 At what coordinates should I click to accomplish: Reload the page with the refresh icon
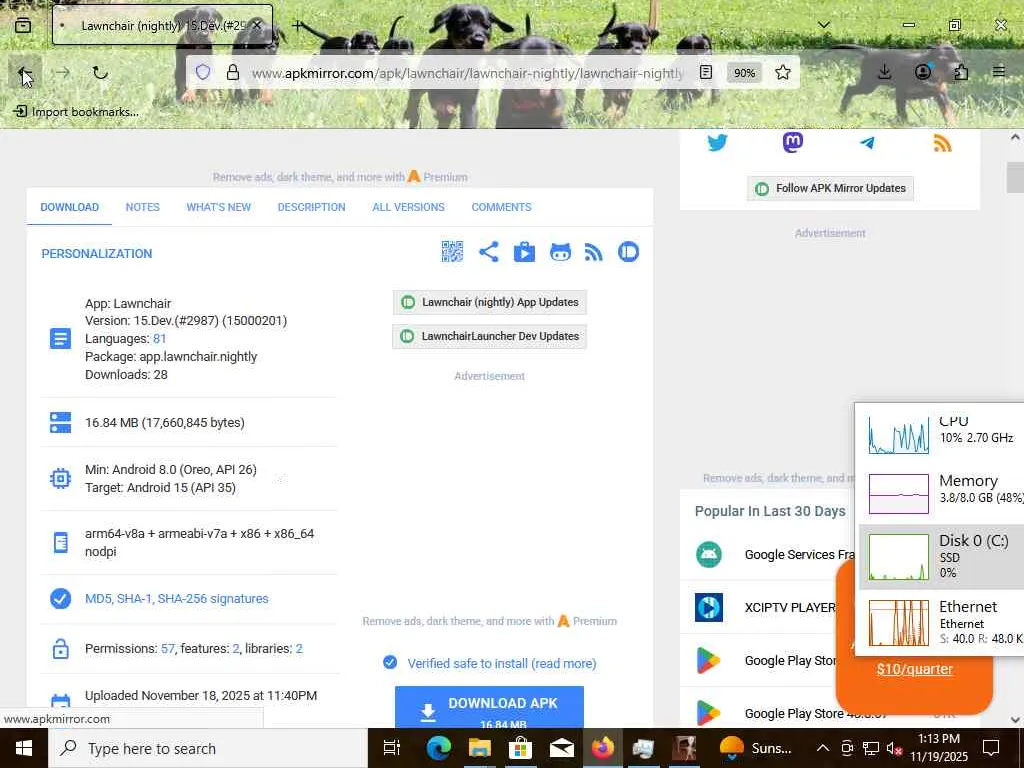100,72
